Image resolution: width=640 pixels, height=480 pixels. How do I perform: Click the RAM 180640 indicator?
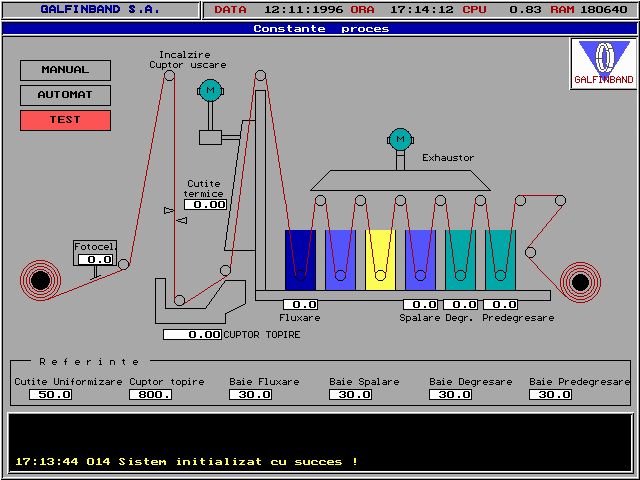(x=589, y=9)
